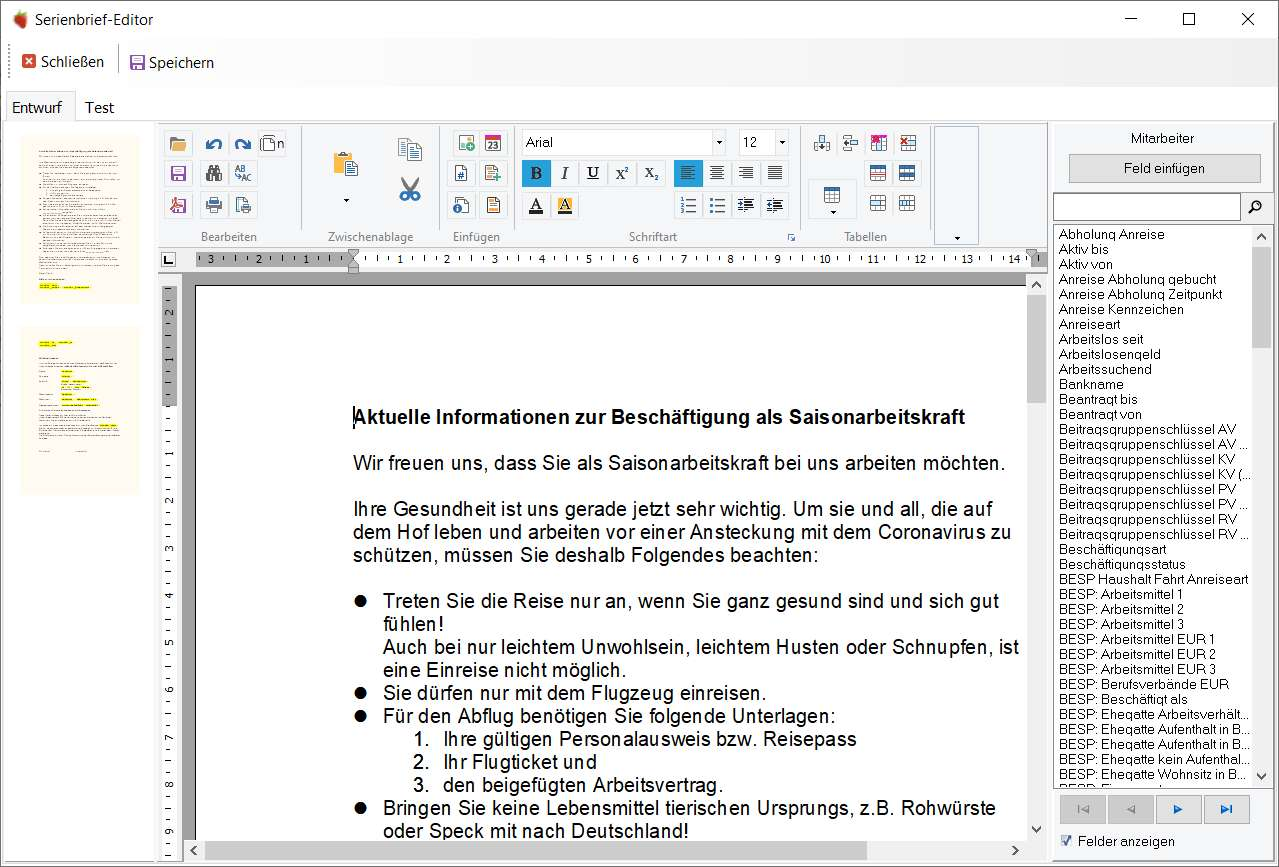Open folder icon in Bearbeiten group
The width and height of the screenshot is (1279, 867).
point(179,144)
